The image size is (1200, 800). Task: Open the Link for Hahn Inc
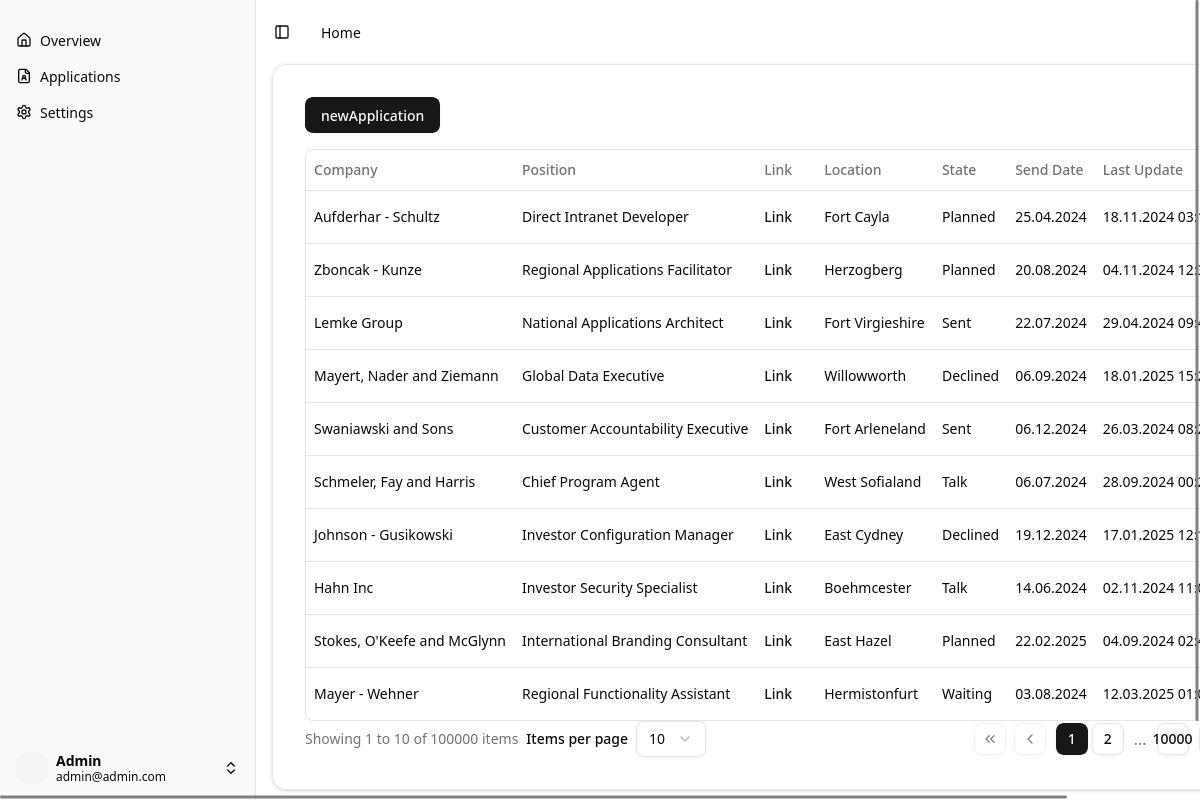777,588
